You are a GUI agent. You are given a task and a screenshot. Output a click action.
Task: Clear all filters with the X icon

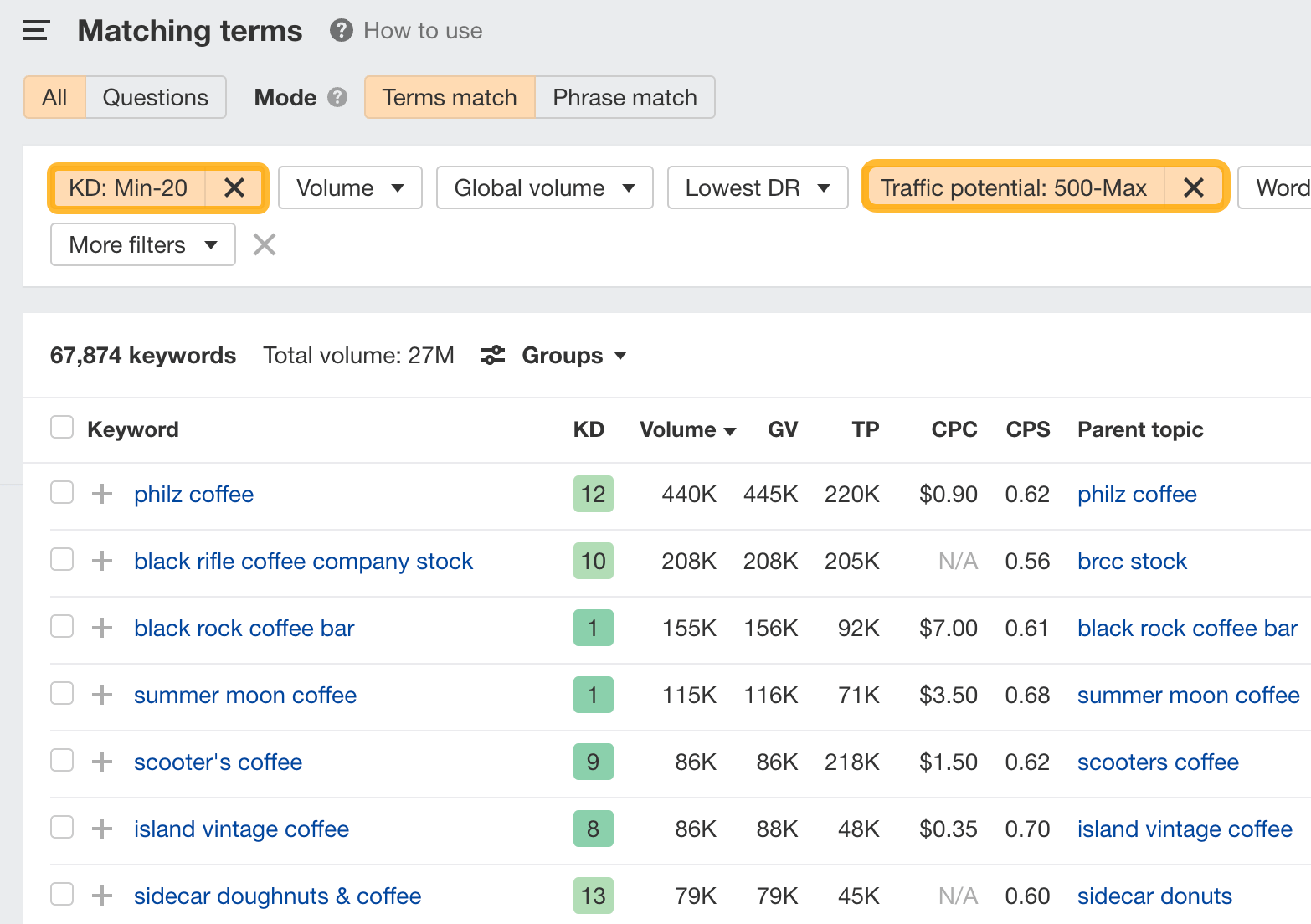[x=264, y=244]
